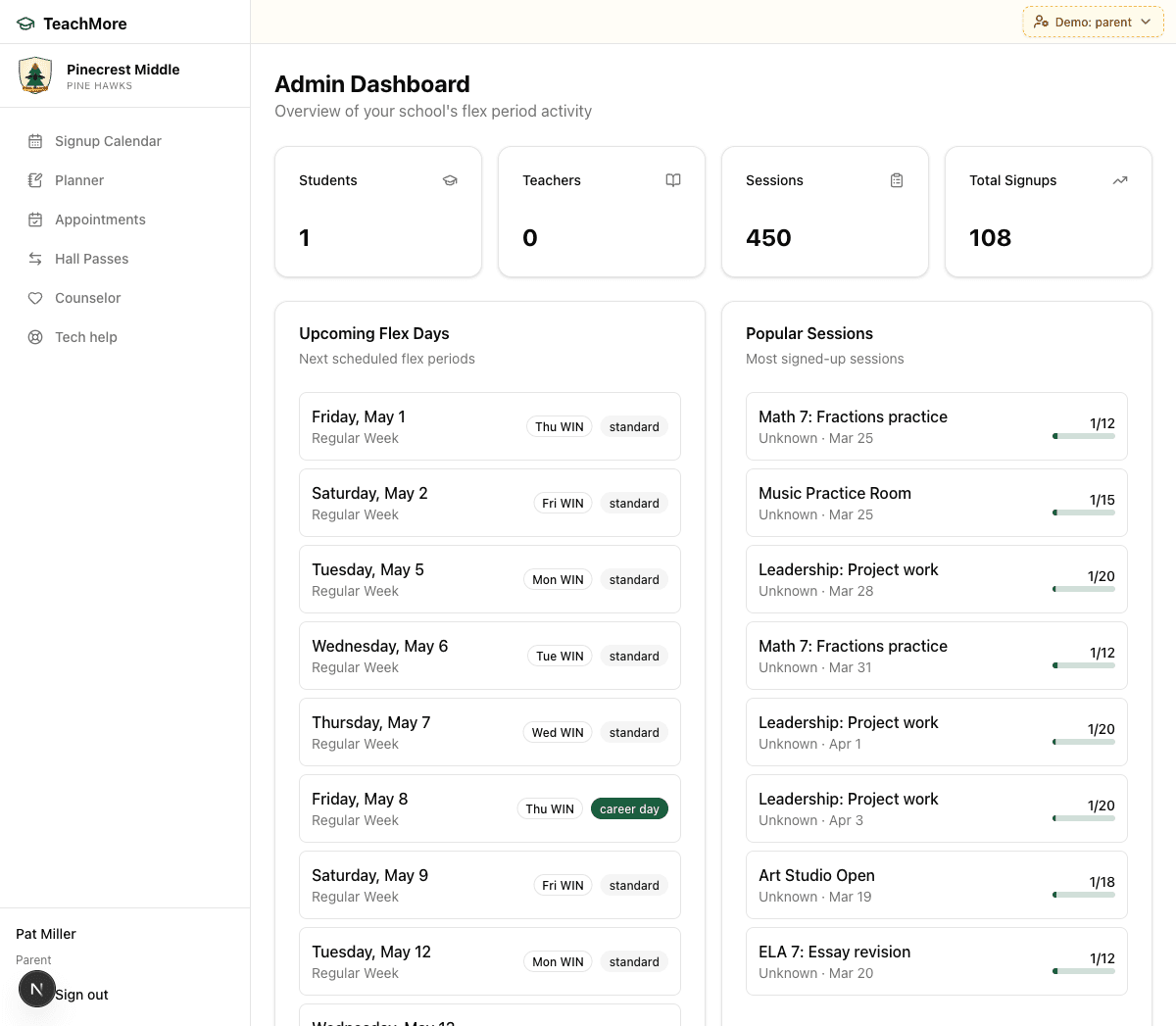Image resolution: width=1176 pixels, height=1026 pixels.
Task: Click the Planner notebook icon
Action: (35, 180)
